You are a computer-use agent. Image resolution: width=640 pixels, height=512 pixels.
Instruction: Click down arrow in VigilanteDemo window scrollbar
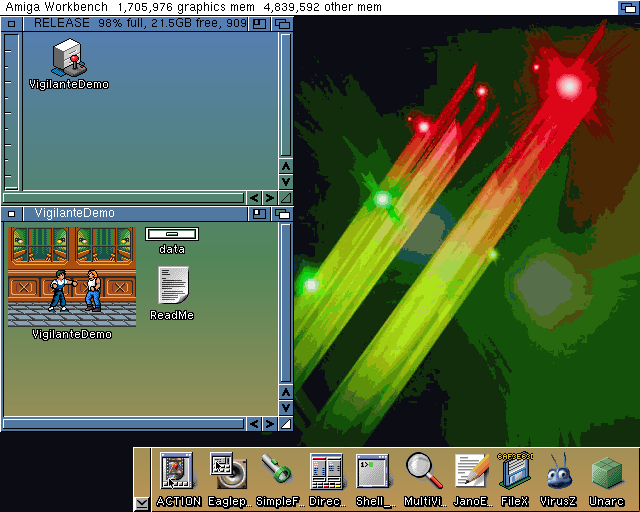pos(286,408)
